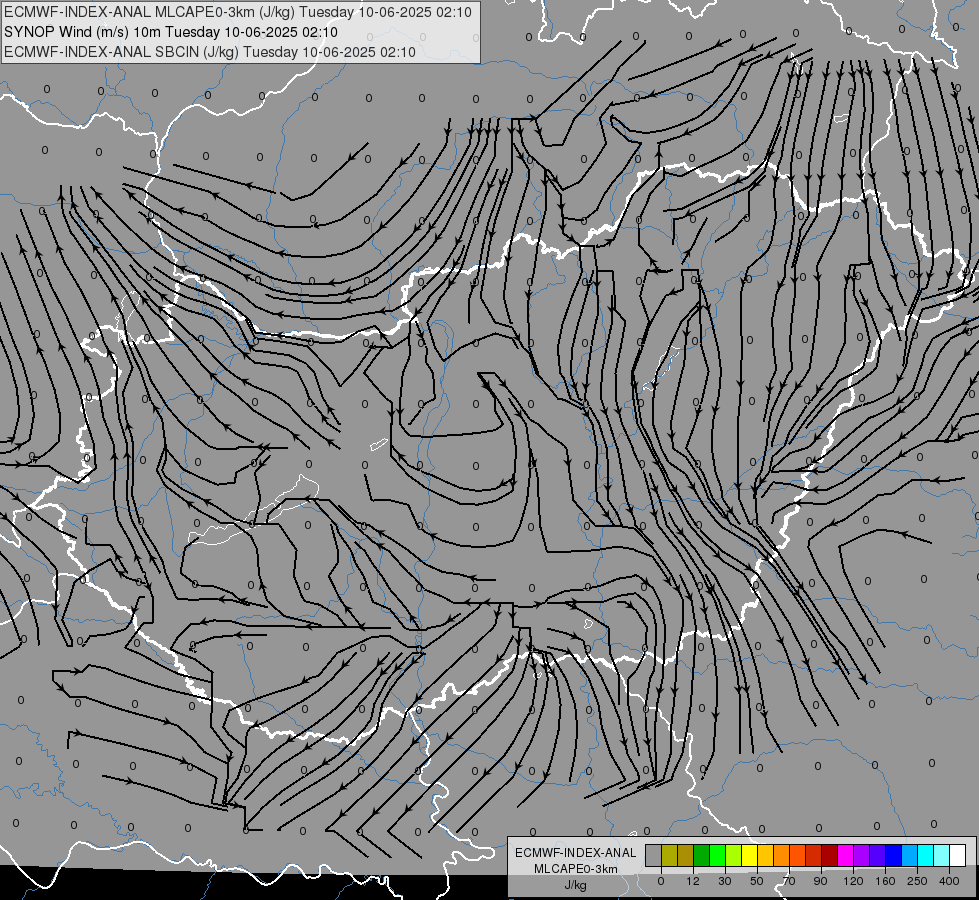
Task: Click the J/kg unit label in legend
Action: click(576, 885)
